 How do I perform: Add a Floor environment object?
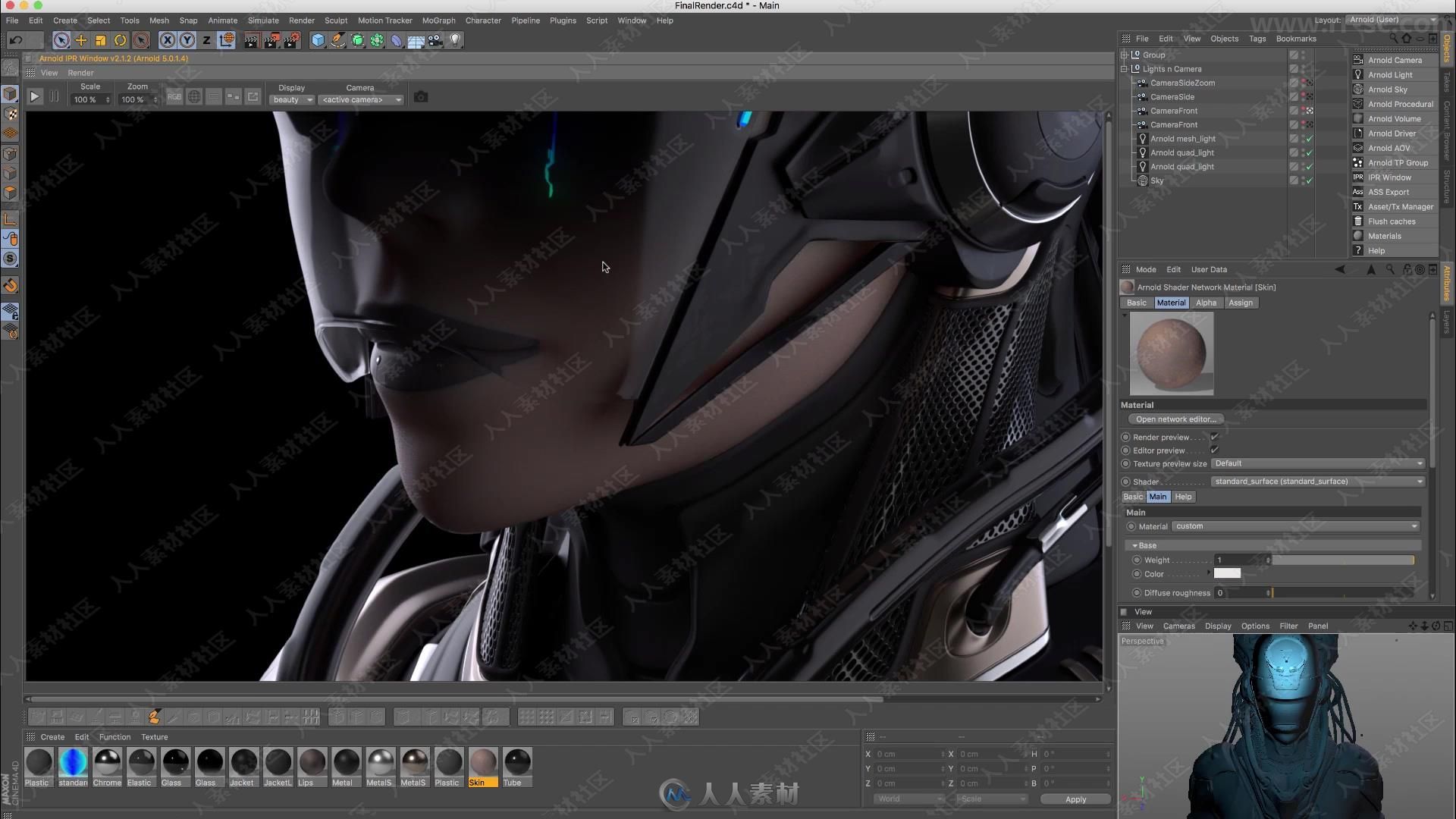coord(416,40)
